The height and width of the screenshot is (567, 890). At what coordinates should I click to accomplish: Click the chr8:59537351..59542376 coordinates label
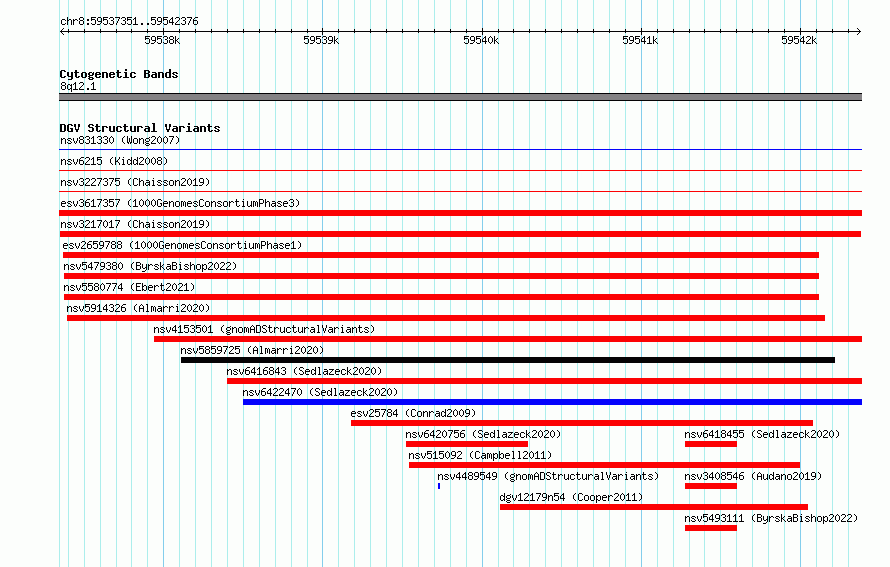coord(129,21)
